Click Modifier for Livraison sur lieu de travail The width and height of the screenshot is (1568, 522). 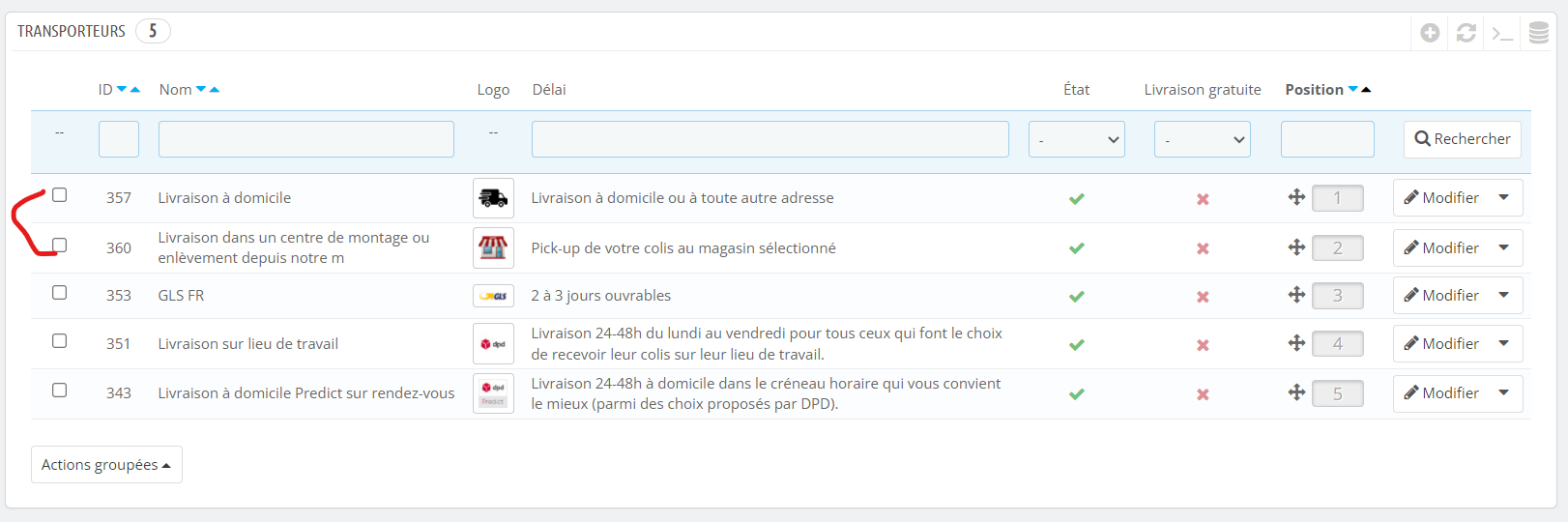[1441, 344]
